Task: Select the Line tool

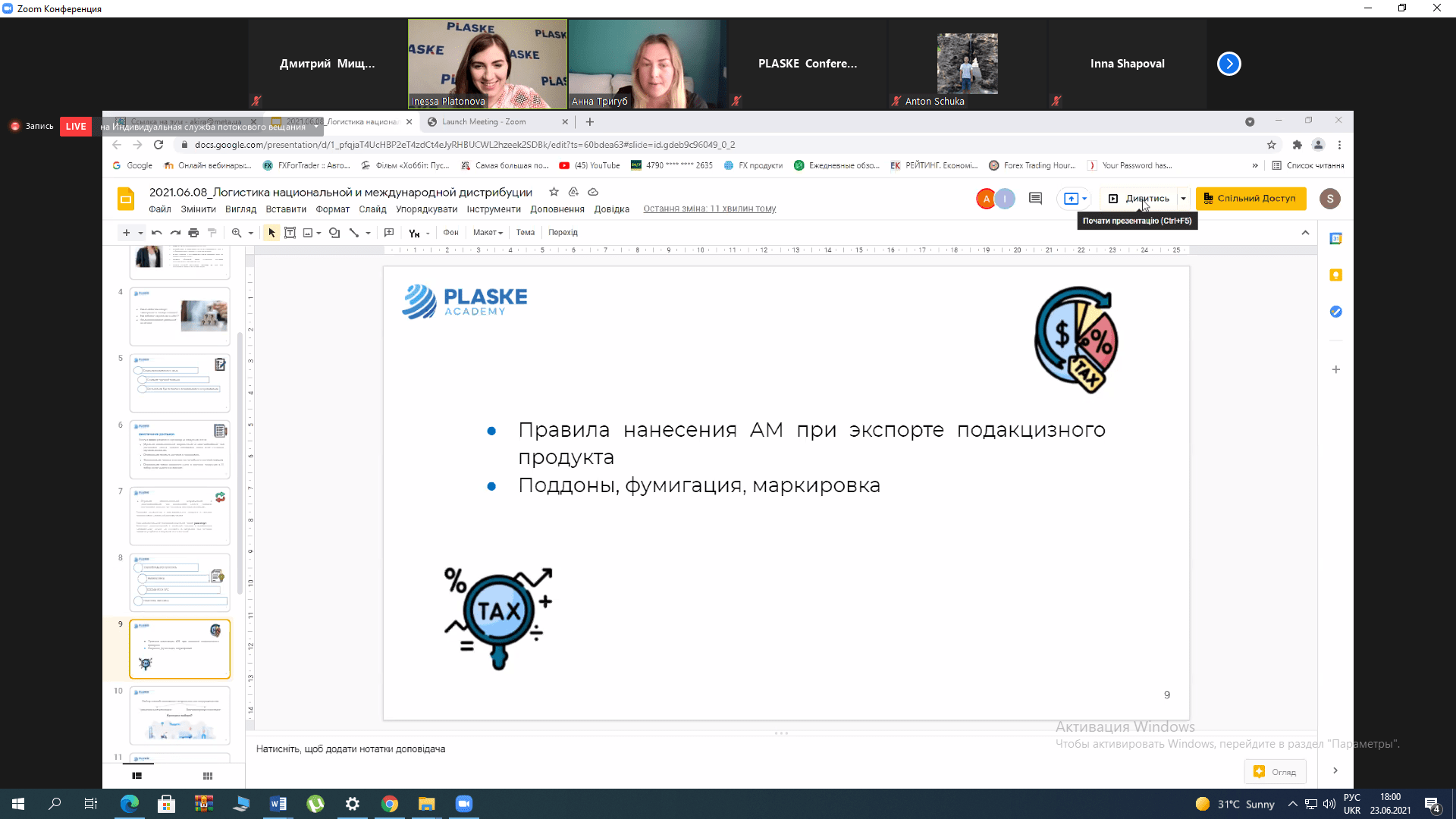Action: click(x=354, y=233)
